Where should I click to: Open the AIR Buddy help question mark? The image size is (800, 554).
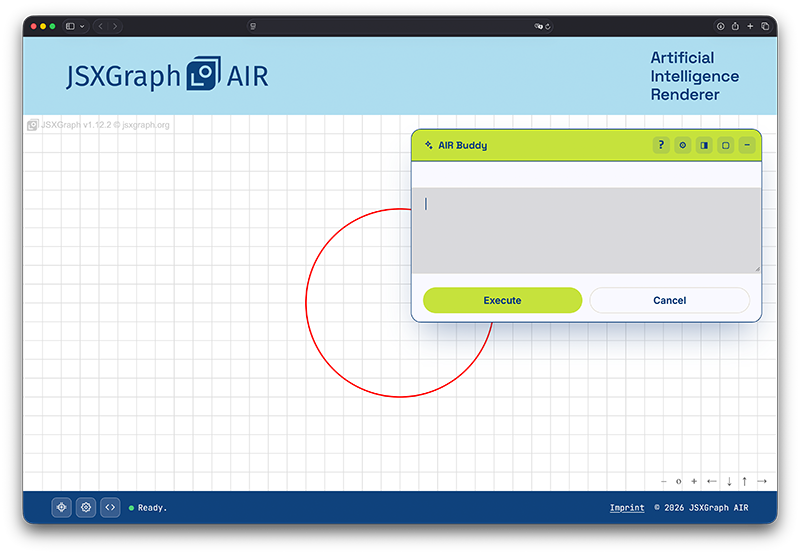point(661,145)
